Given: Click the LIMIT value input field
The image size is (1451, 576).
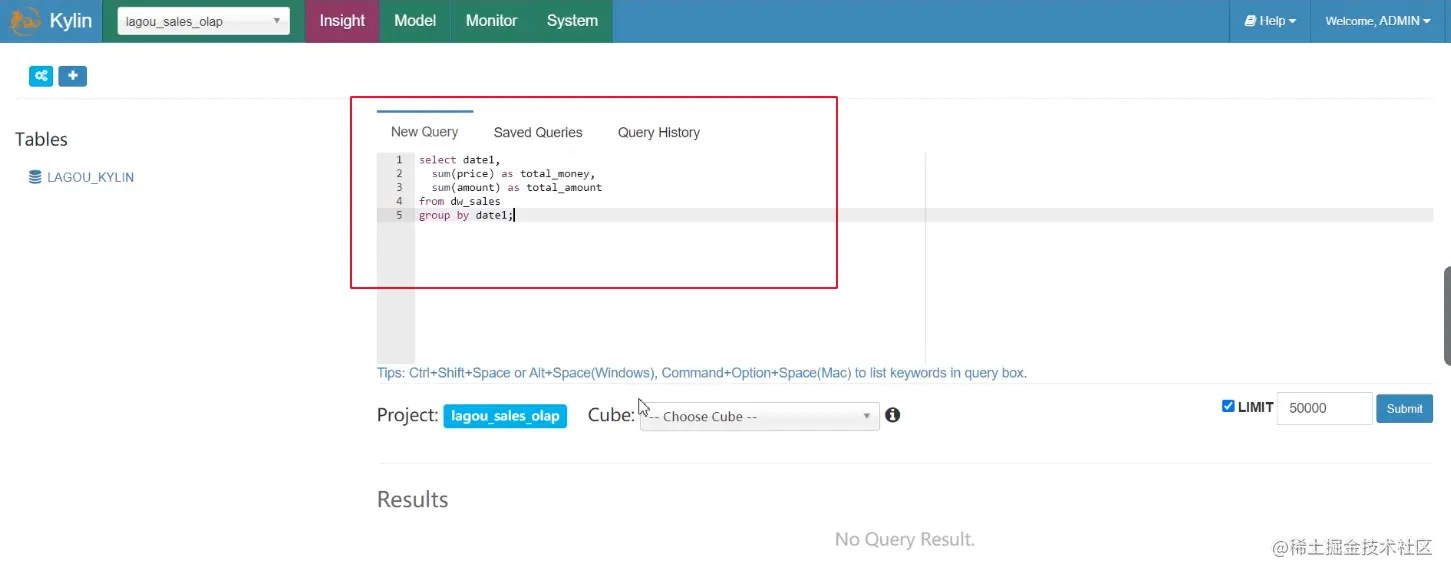Looking at the screenshot, I should coord(1324,408).
